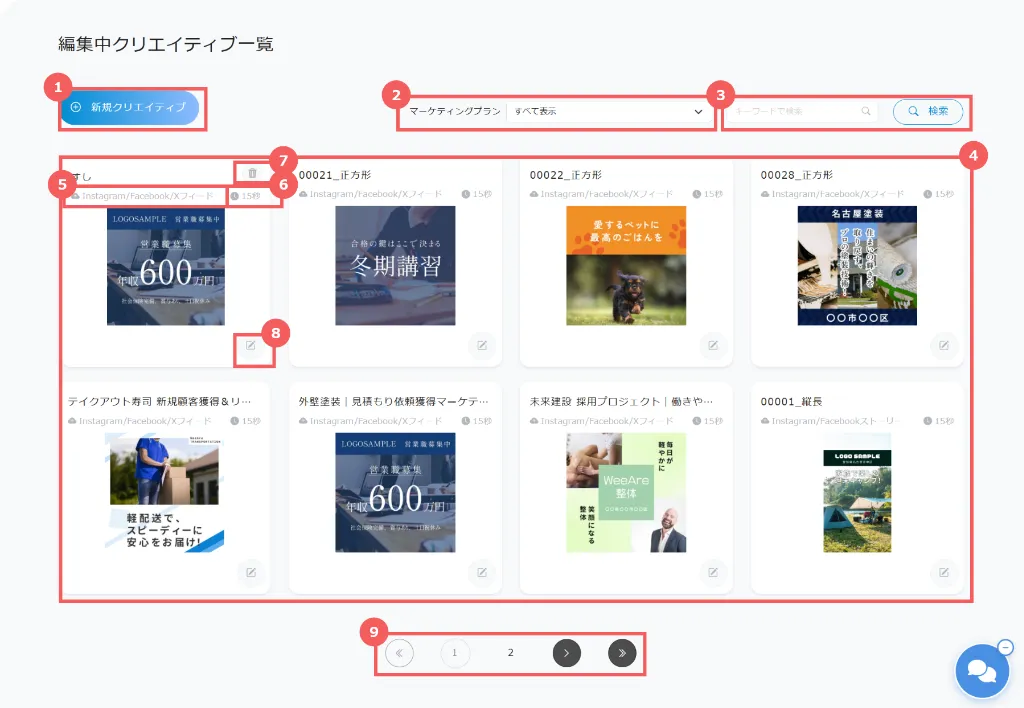Click the trash icon on the first card

tap(252, 173)
